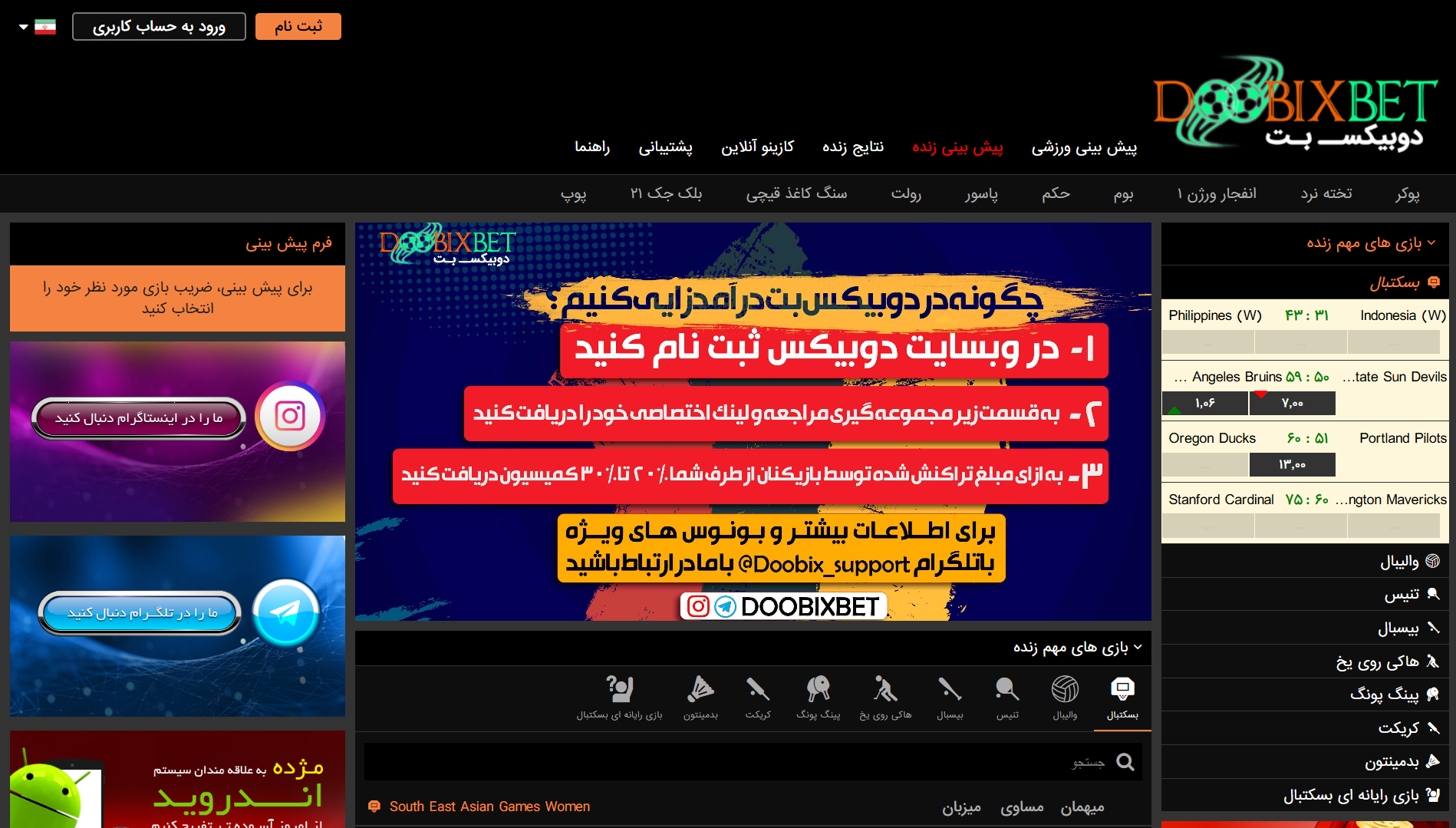Collapse center بازی های مهم زنده chevron

[1138, 647]
